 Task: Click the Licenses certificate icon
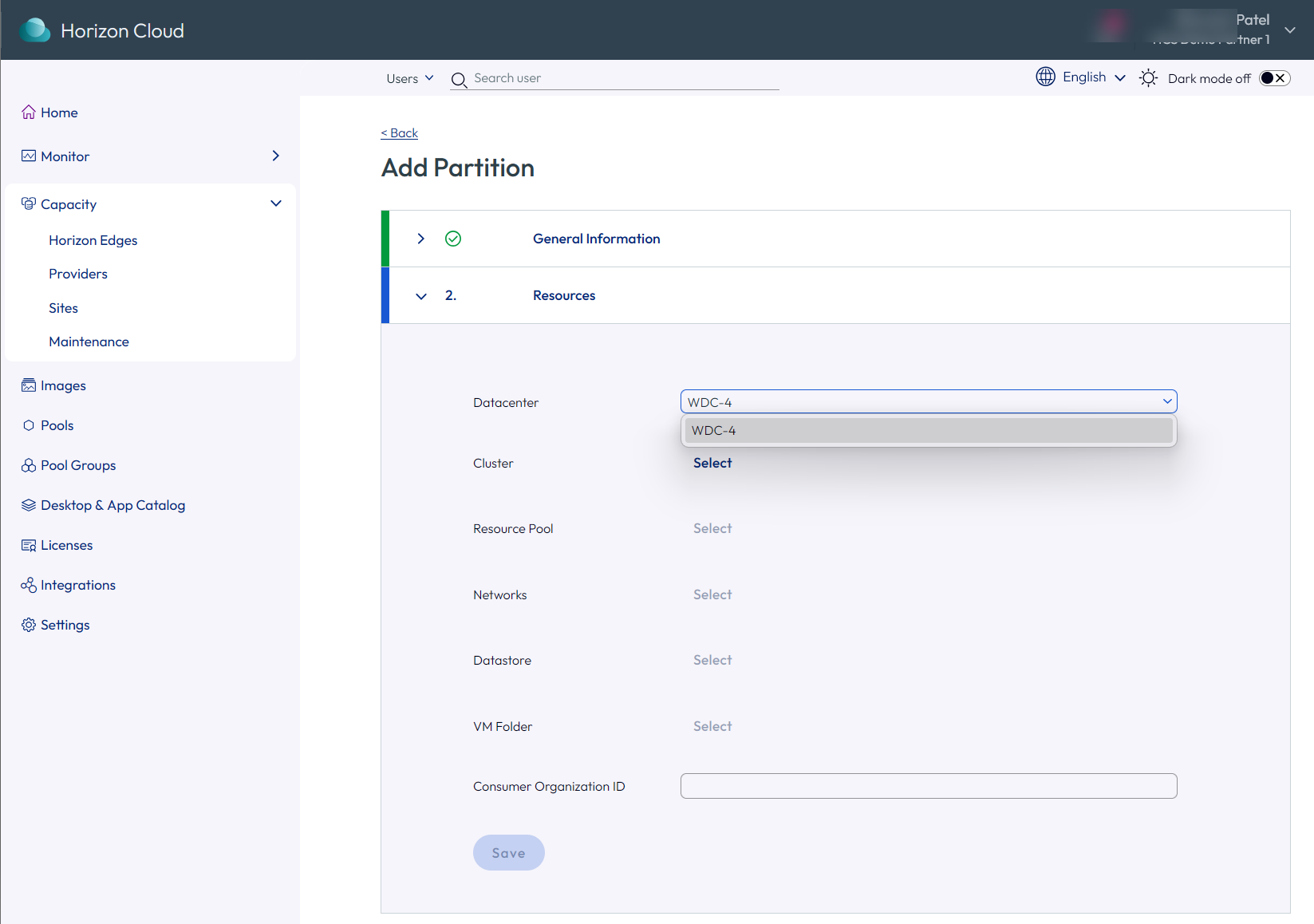point(29,545)
